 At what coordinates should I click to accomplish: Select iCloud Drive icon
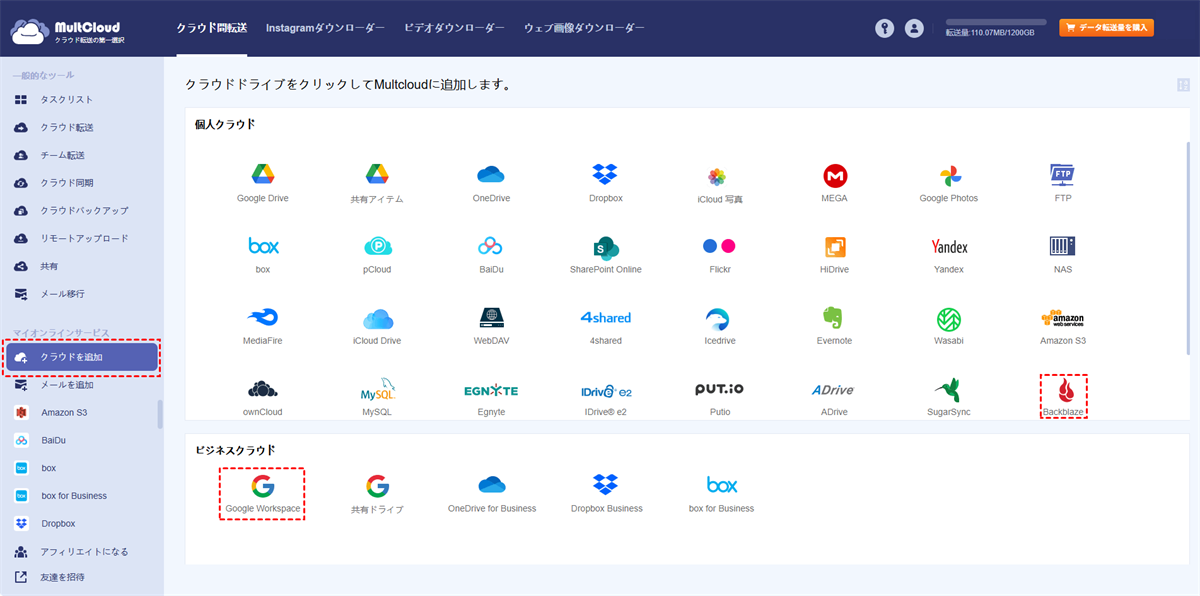[x=377, y=319]
